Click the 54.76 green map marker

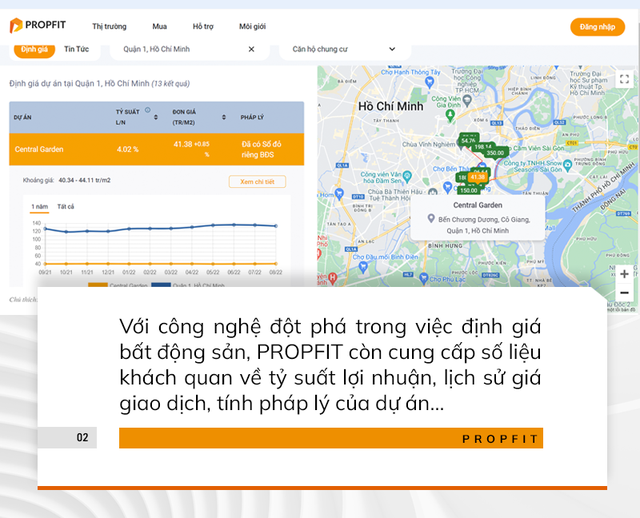point(469,141)
